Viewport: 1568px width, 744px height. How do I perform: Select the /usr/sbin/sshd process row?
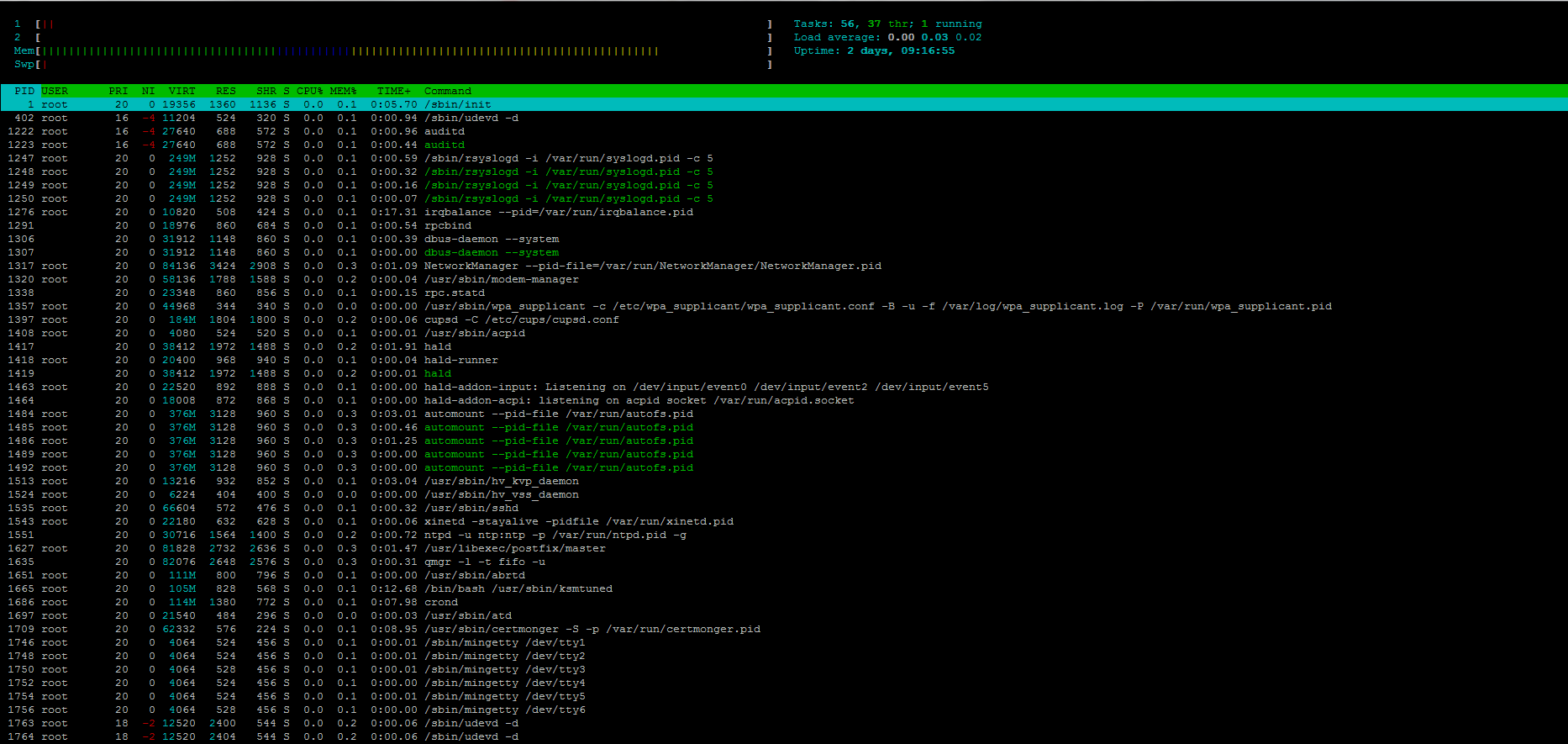click(784, 508)
